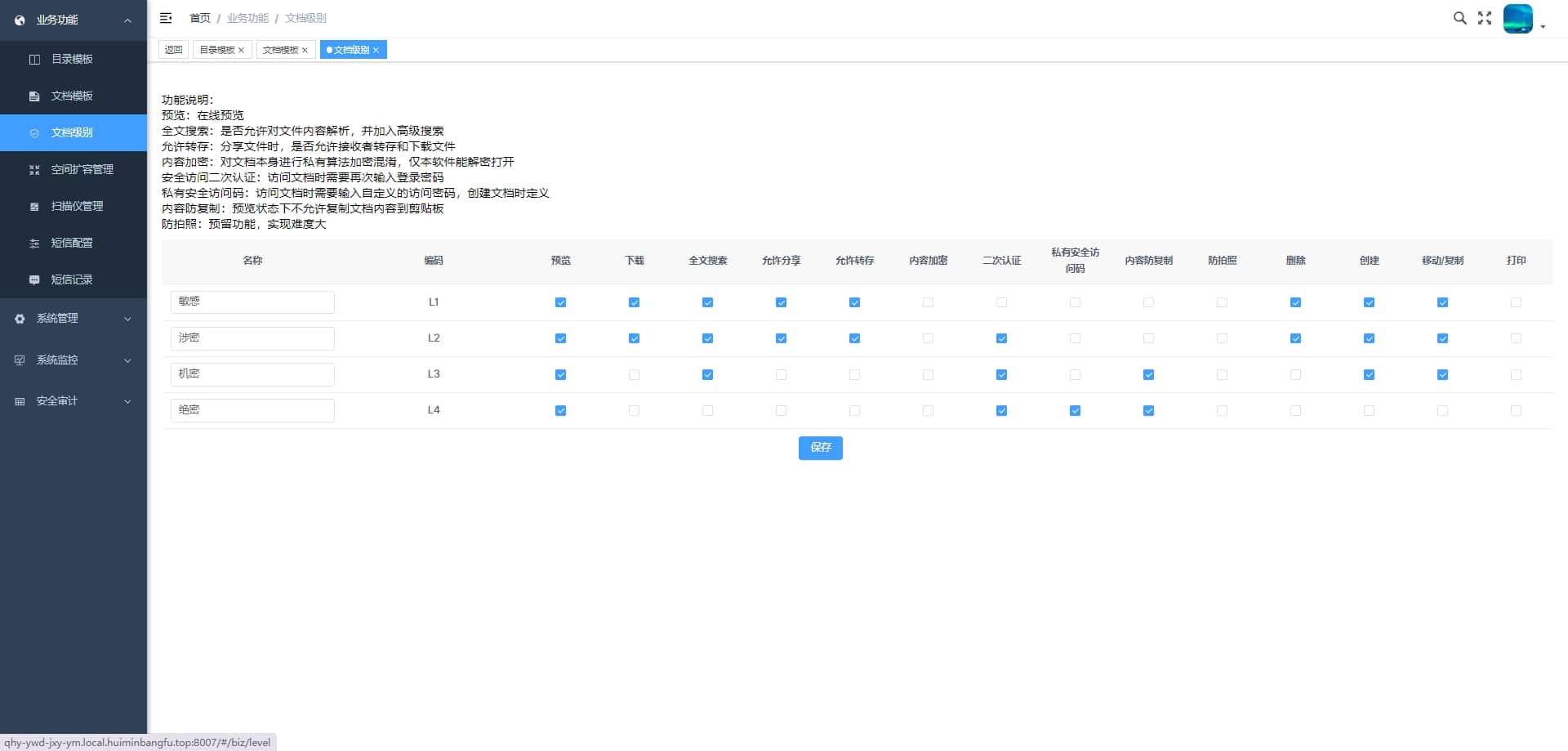Go to 首页 in the breadcrumb
Image resolution: width=1568 pixels, height=751 pixels.
point(200,18)
